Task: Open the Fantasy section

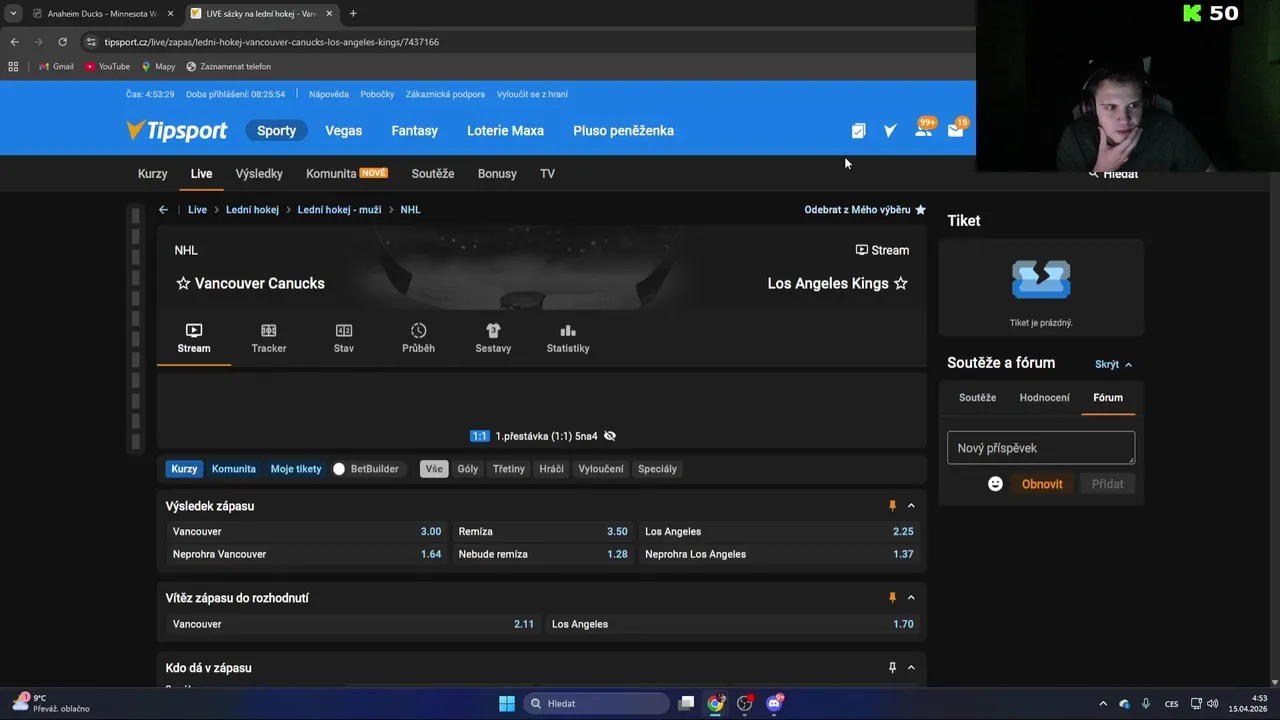Action: point(414,131)
